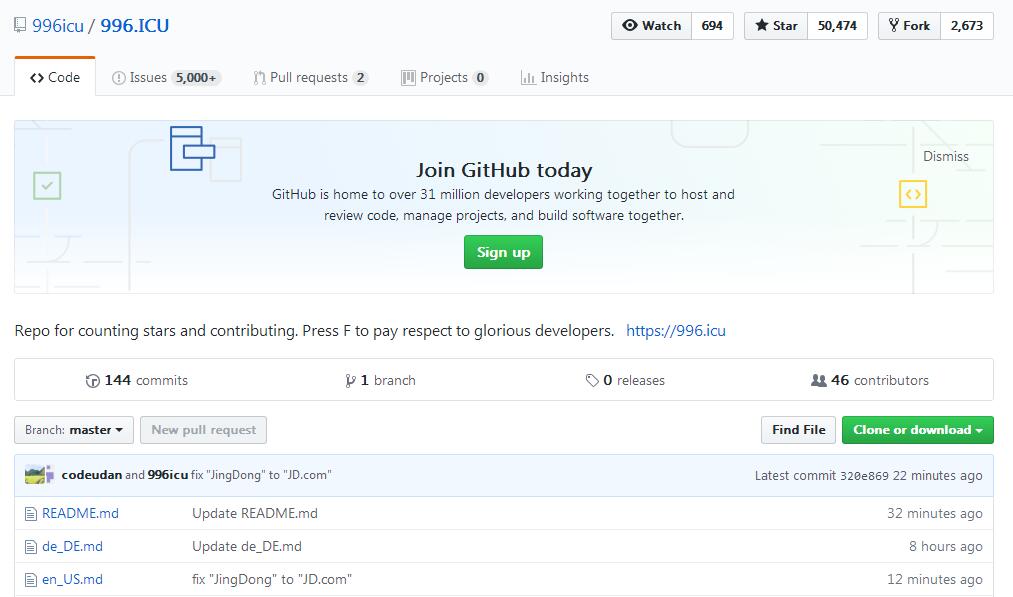The image size is (1013, 597).
Task: Switch to the Issues tab
Action: [166, 78]
